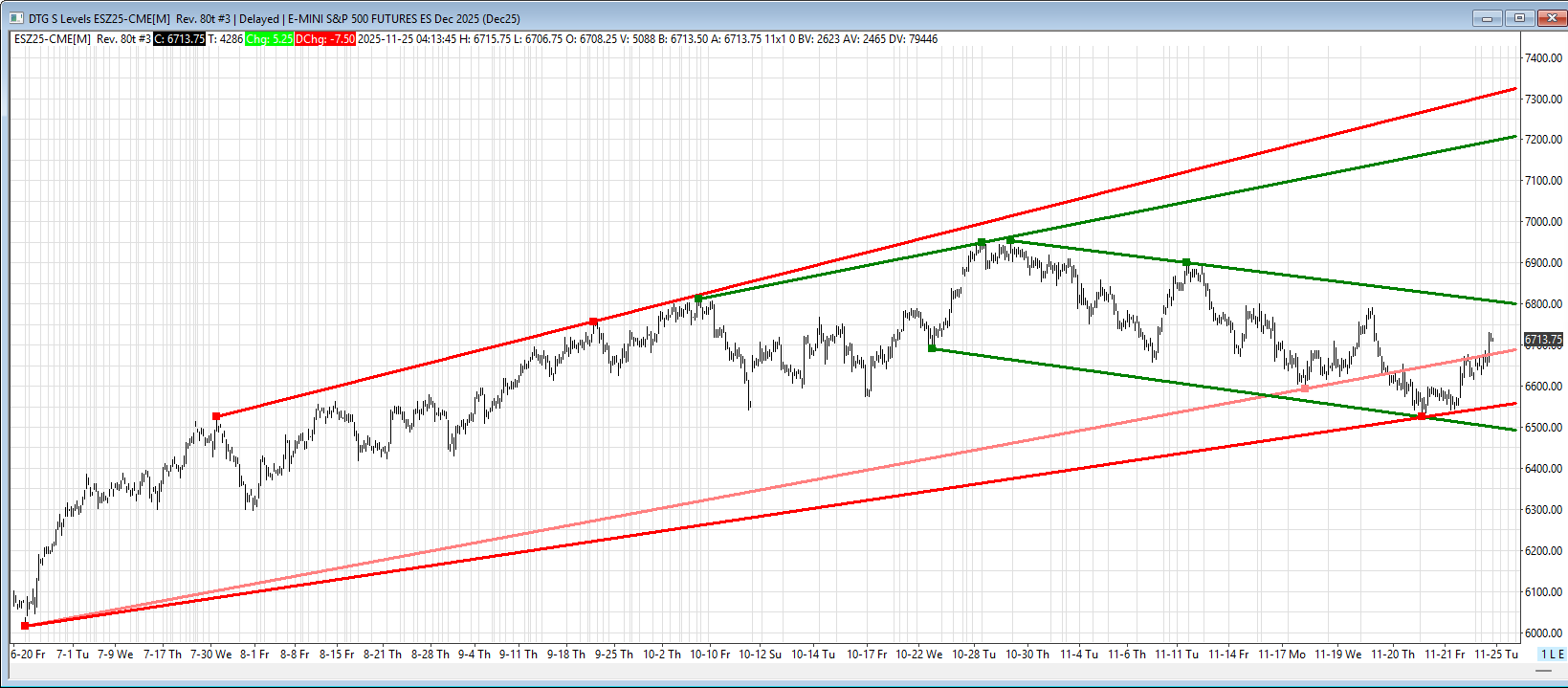Minimize the DTG S Levels chart window

1488,18
